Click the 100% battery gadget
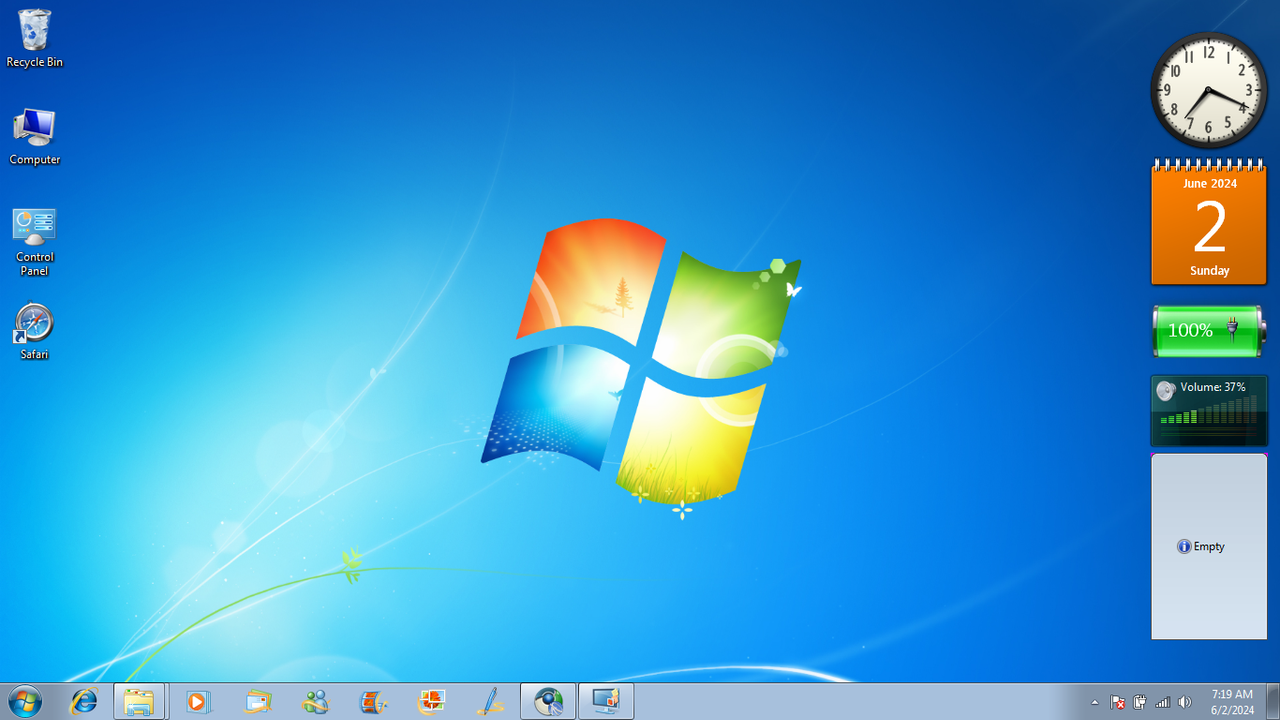Image resolution: width=1280 pixels, height=720 pixels. 1209,331
